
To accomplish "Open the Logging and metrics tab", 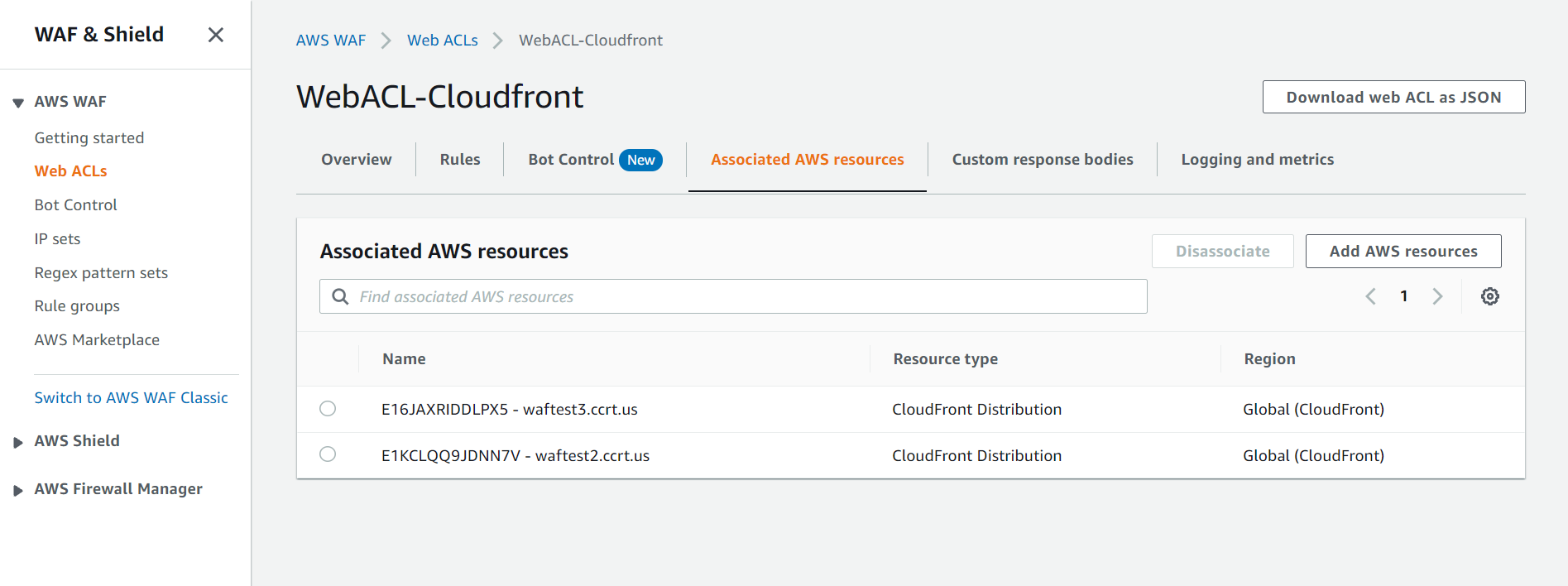I will click(x=1258, y=159).
